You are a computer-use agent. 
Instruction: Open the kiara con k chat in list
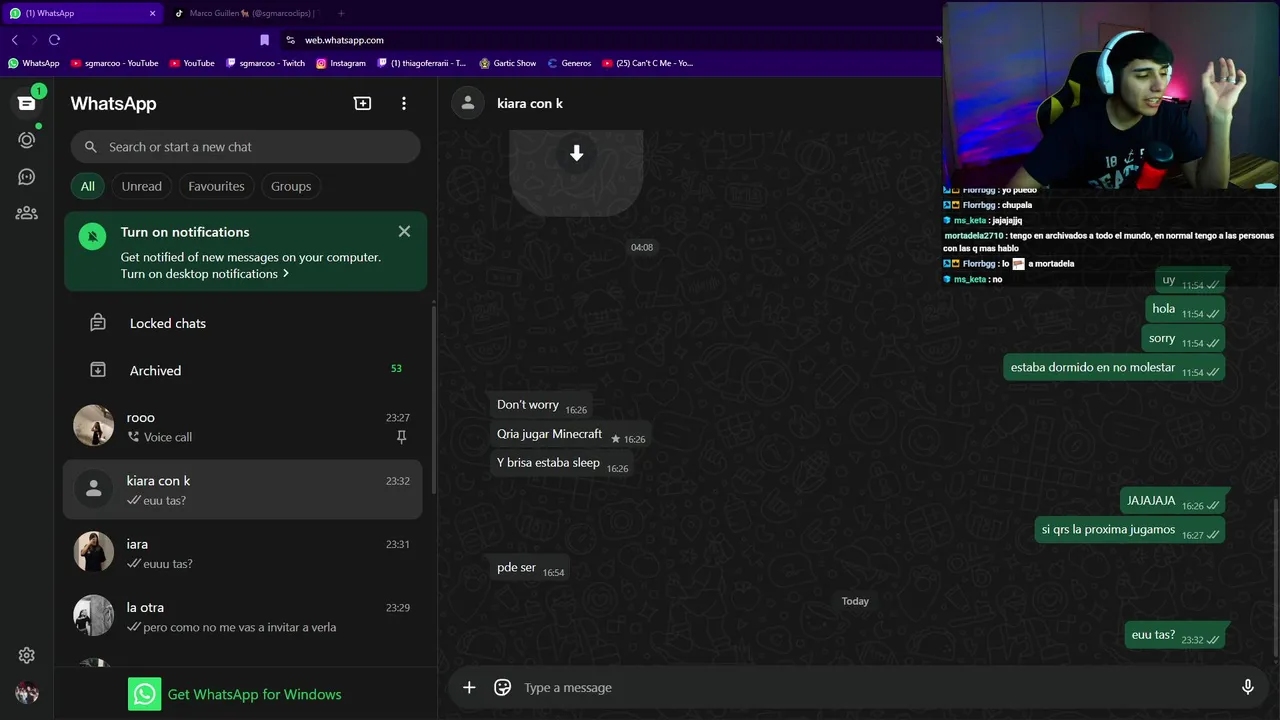(x=243, y=490)
